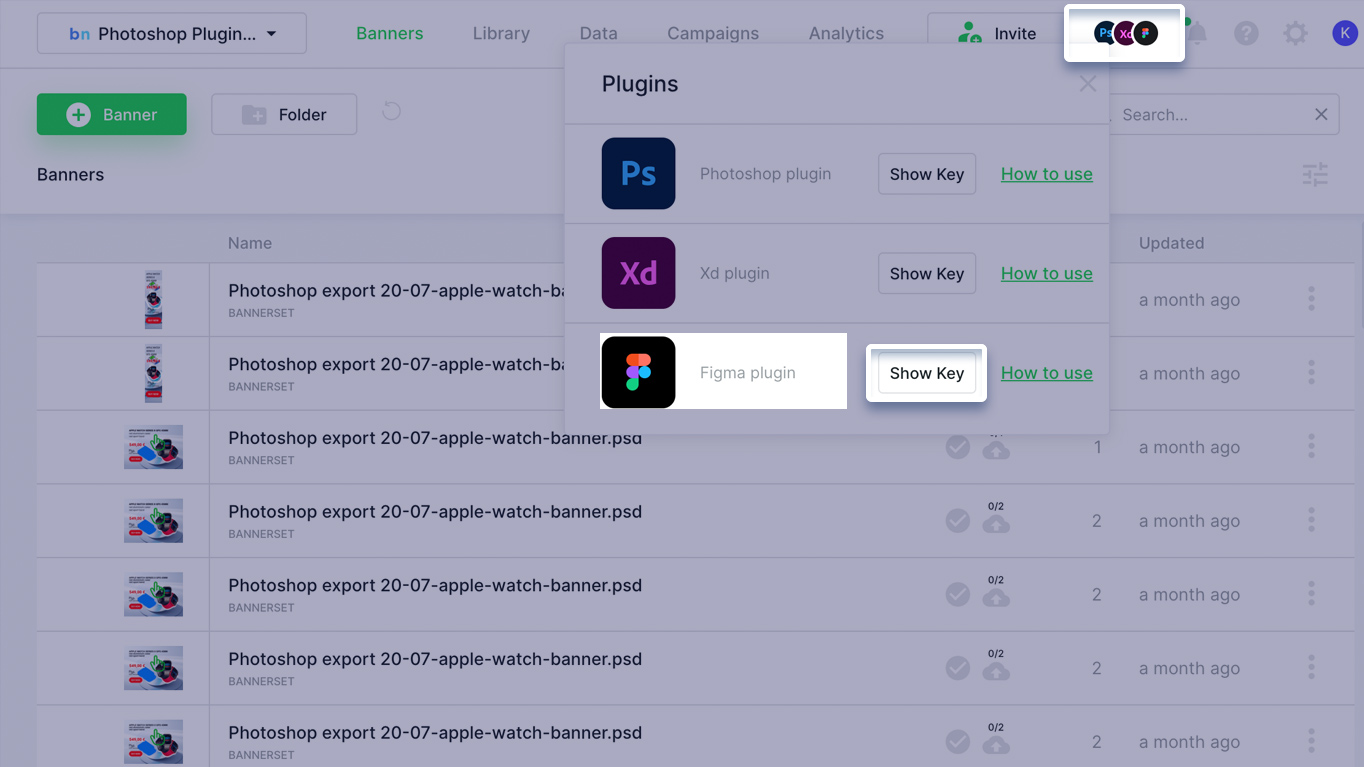Clear the search with the X icon
Screen dimensions: 1364x767
pyautogui.click(x=1321, y=115)
